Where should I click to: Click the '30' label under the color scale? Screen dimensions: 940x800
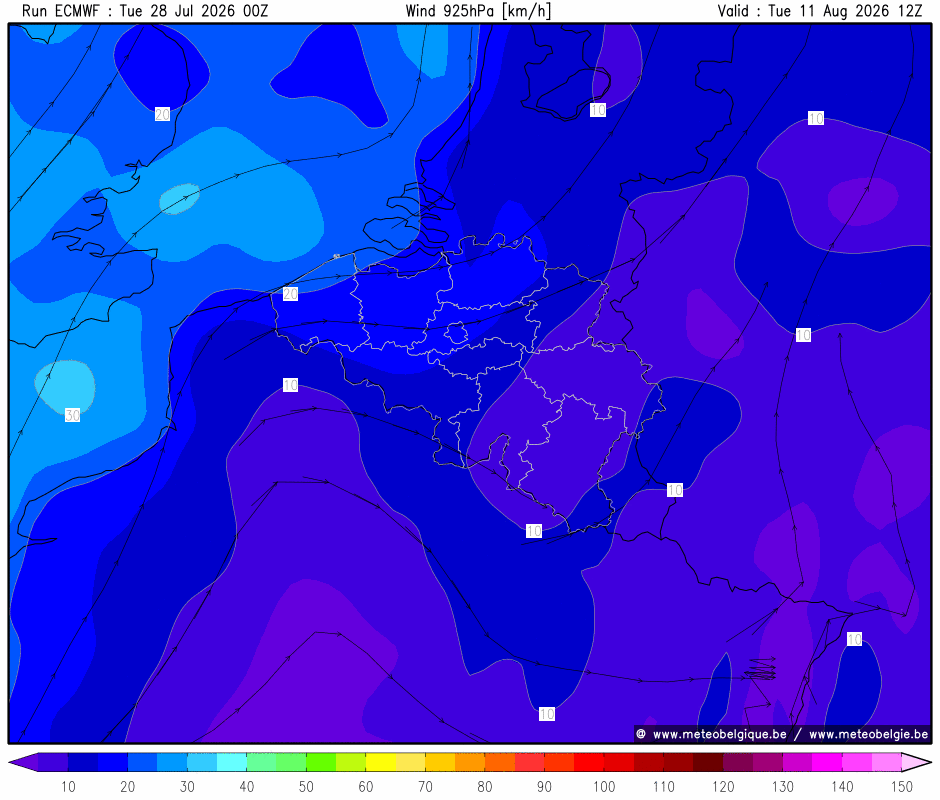click(x=187, y=786)
